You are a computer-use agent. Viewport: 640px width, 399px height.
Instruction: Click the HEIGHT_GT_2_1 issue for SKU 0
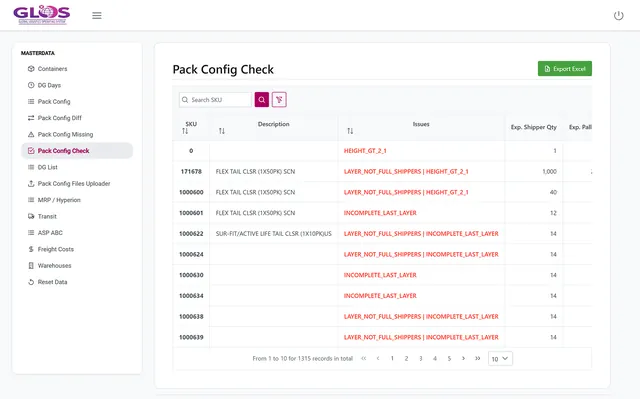click(x=365, y=151)
